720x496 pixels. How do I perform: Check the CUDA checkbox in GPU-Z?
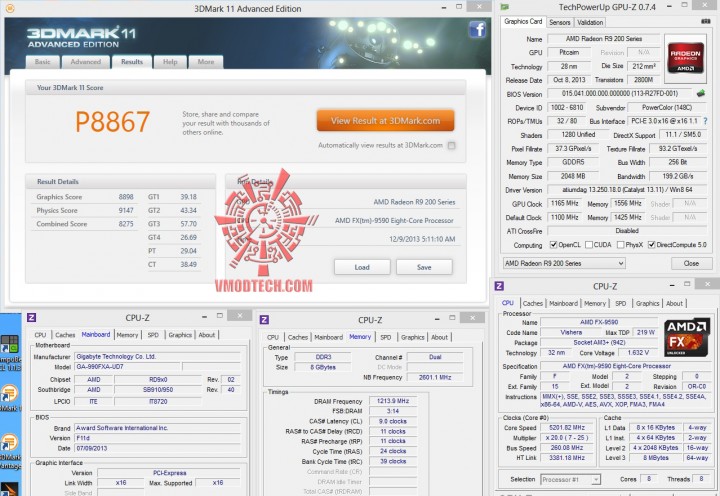coord(589,245)
